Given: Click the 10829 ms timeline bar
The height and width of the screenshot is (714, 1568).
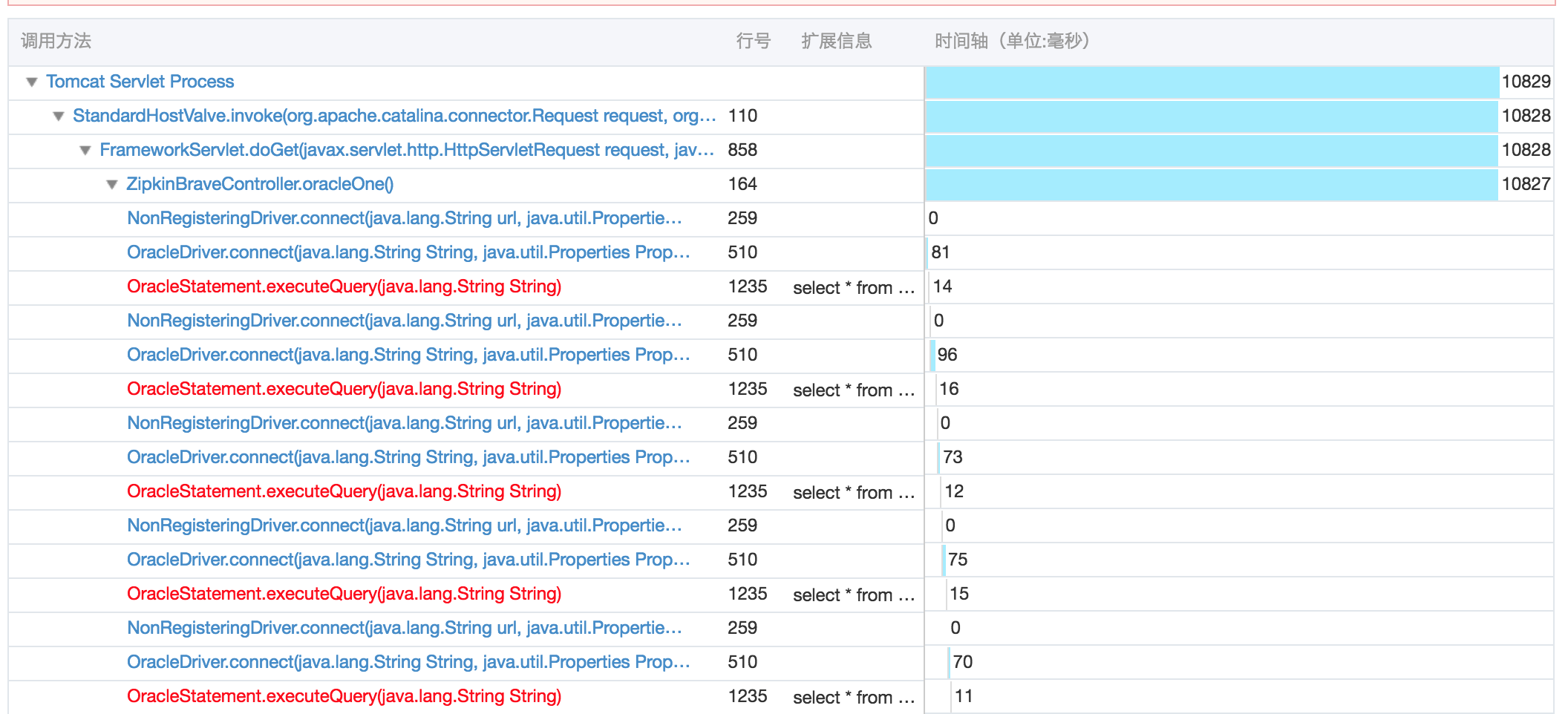Looking at the screenshot, I should coord(1212,82).
